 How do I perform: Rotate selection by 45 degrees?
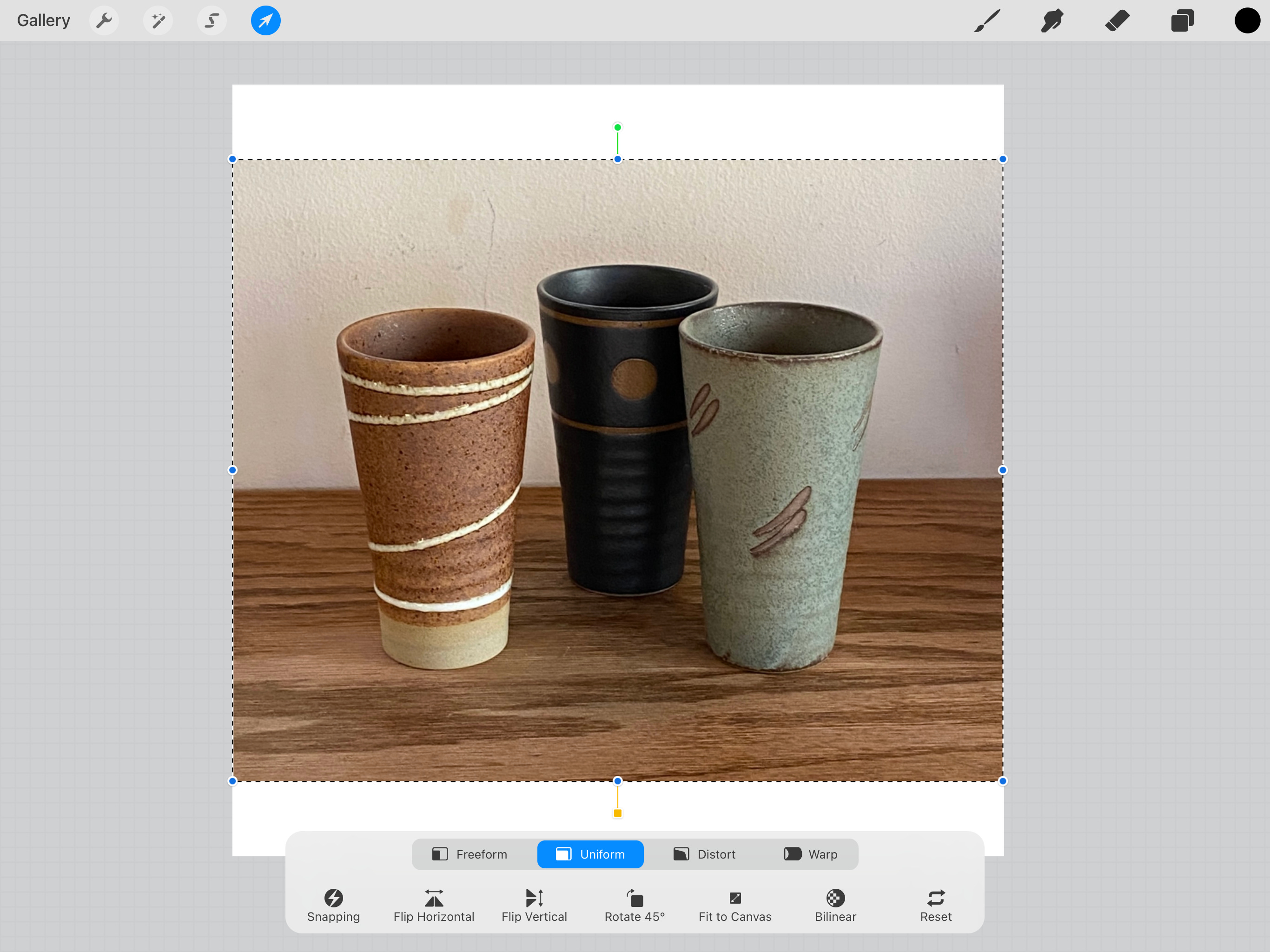635,905
